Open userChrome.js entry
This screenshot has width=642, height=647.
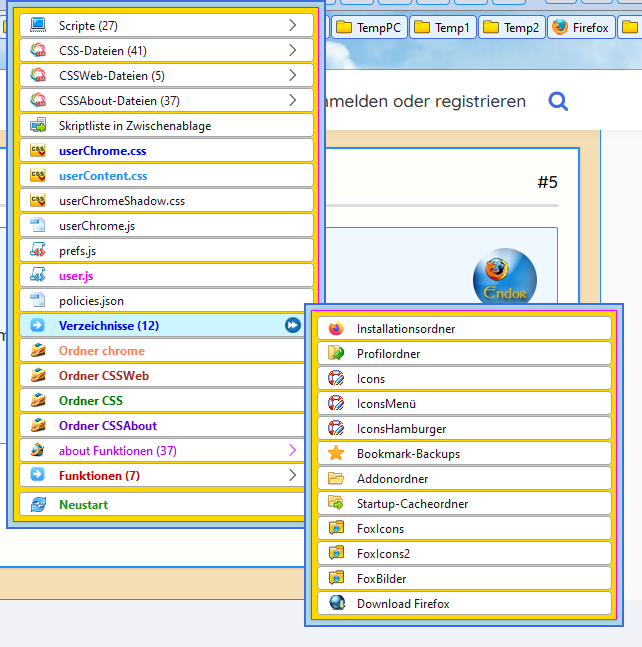pos(166,226)
